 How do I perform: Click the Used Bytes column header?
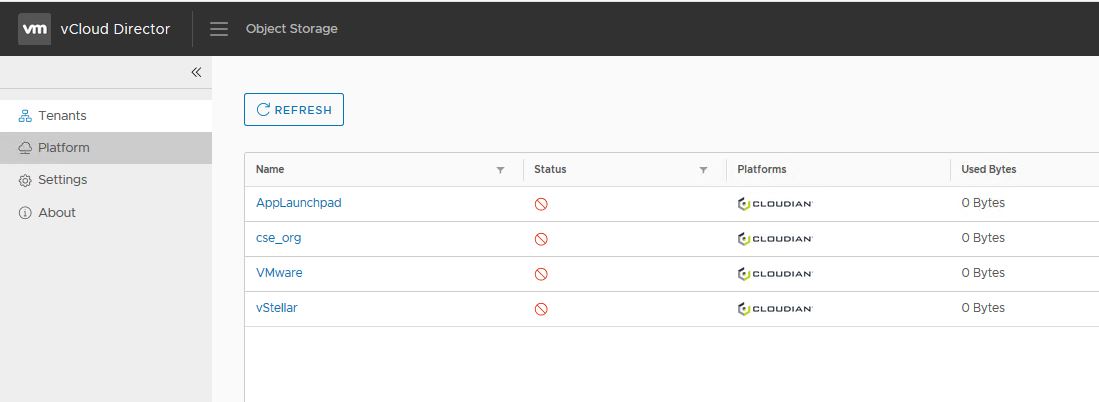click(989, 170)
